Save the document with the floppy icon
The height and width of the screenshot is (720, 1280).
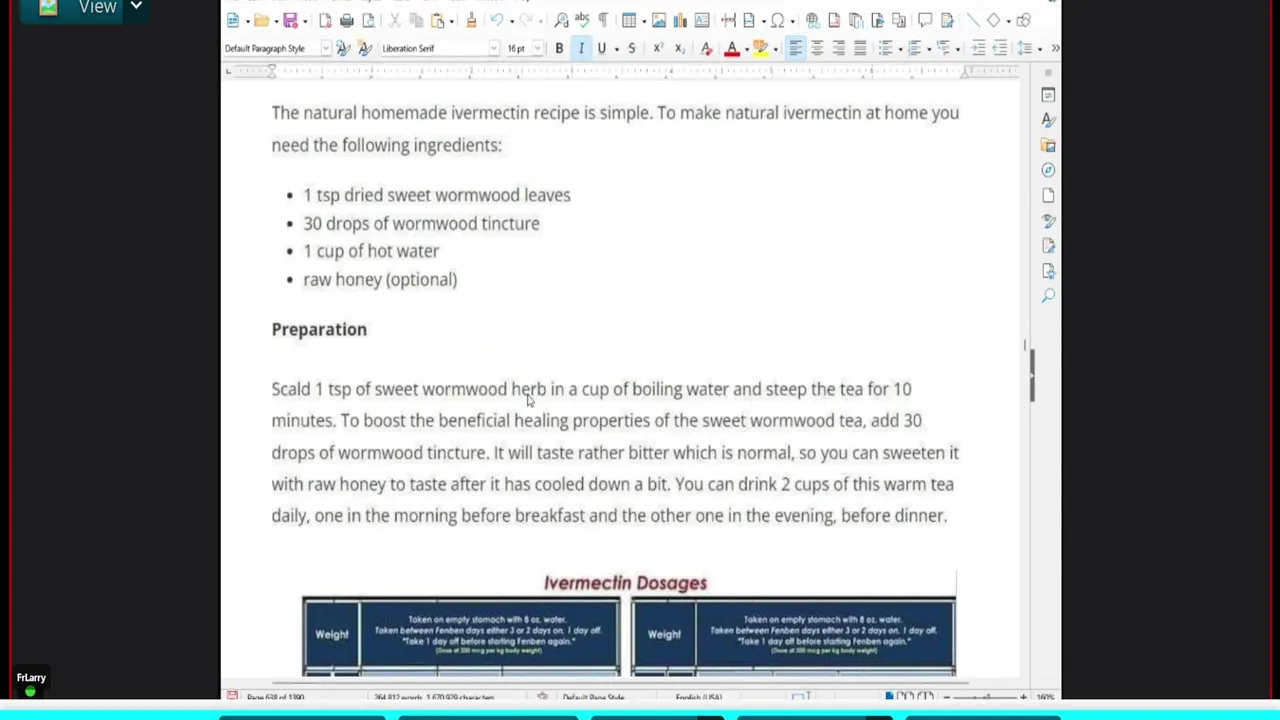[x=290, y=21]
